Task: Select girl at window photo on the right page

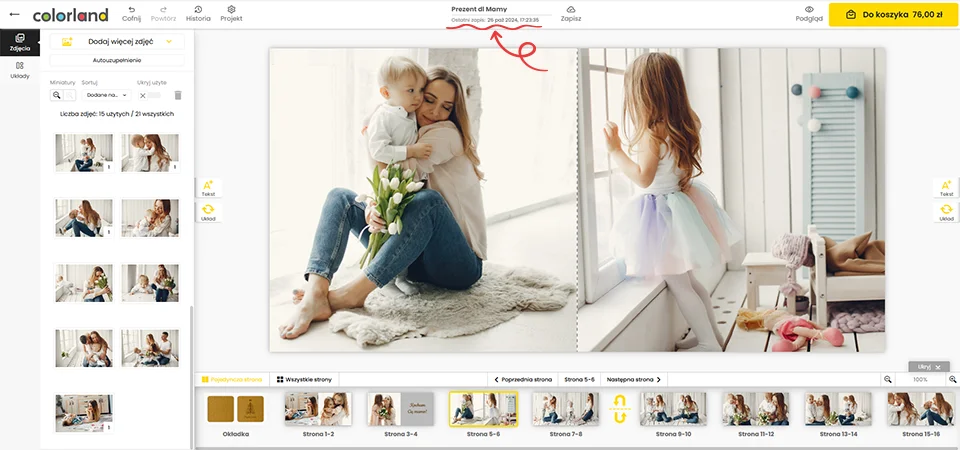Action: 732,200
